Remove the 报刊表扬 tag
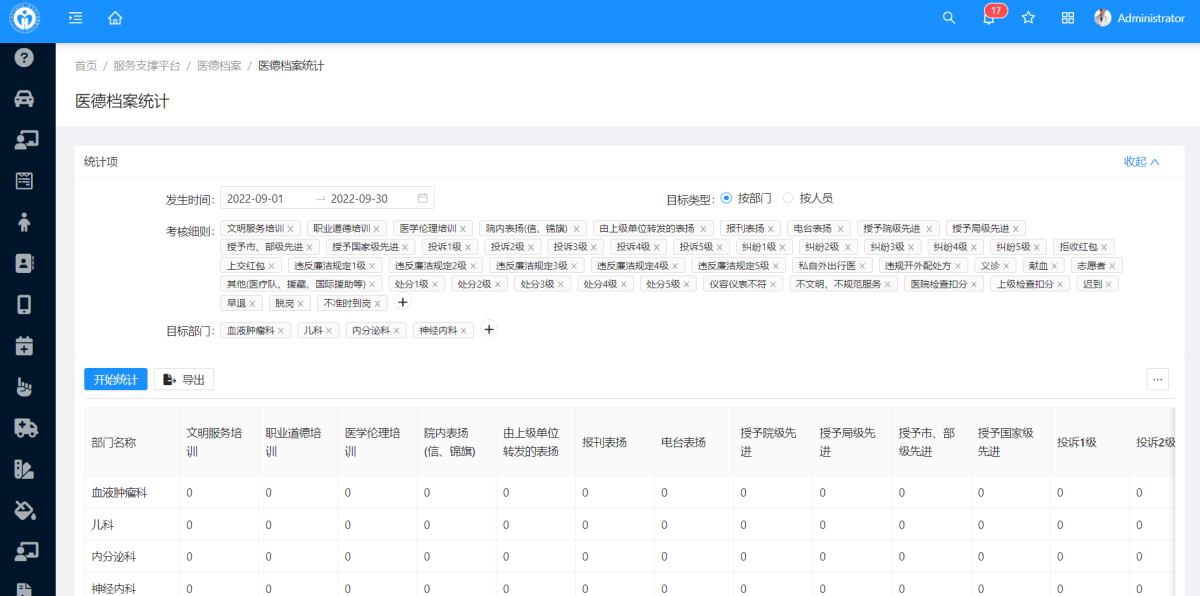Screen dimensions: 1200x596 pyautogui.click(x=771, y=228)
